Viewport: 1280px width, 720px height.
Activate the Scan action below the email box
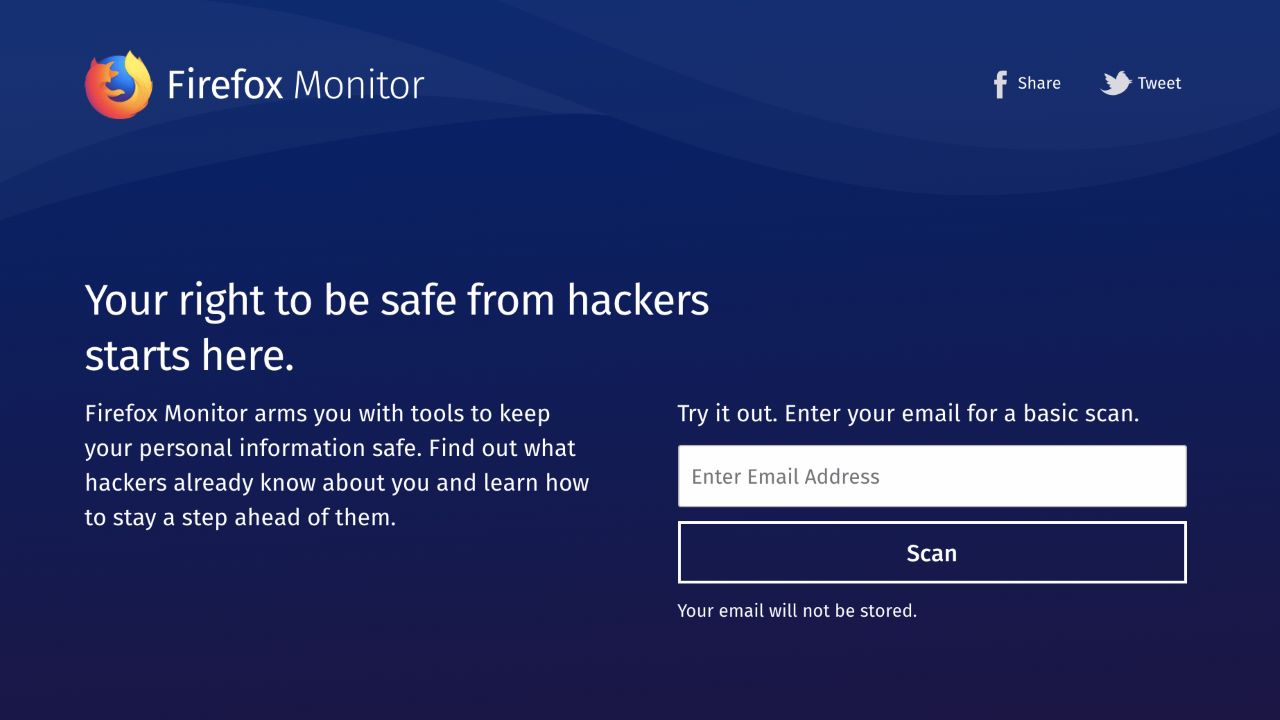click(931, 552)
